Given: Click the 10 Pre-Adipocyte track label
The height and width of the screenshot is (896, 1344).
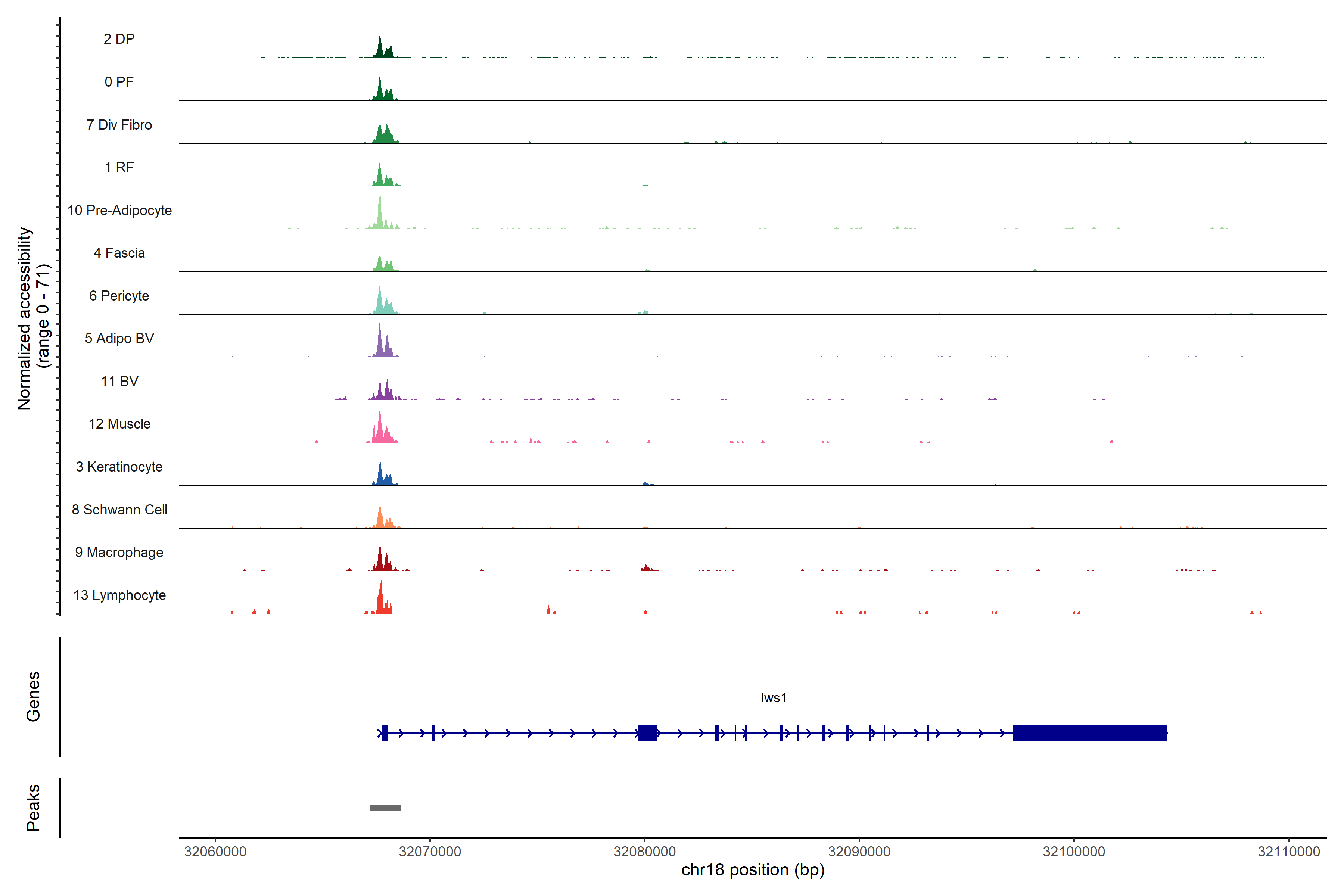Looking at the screenshot, I should (119, 210).
